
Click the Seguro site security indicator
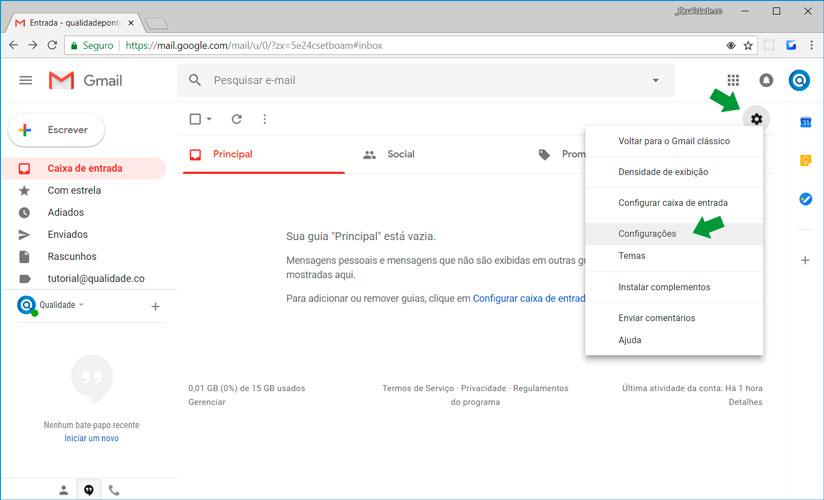click(92, 46)
